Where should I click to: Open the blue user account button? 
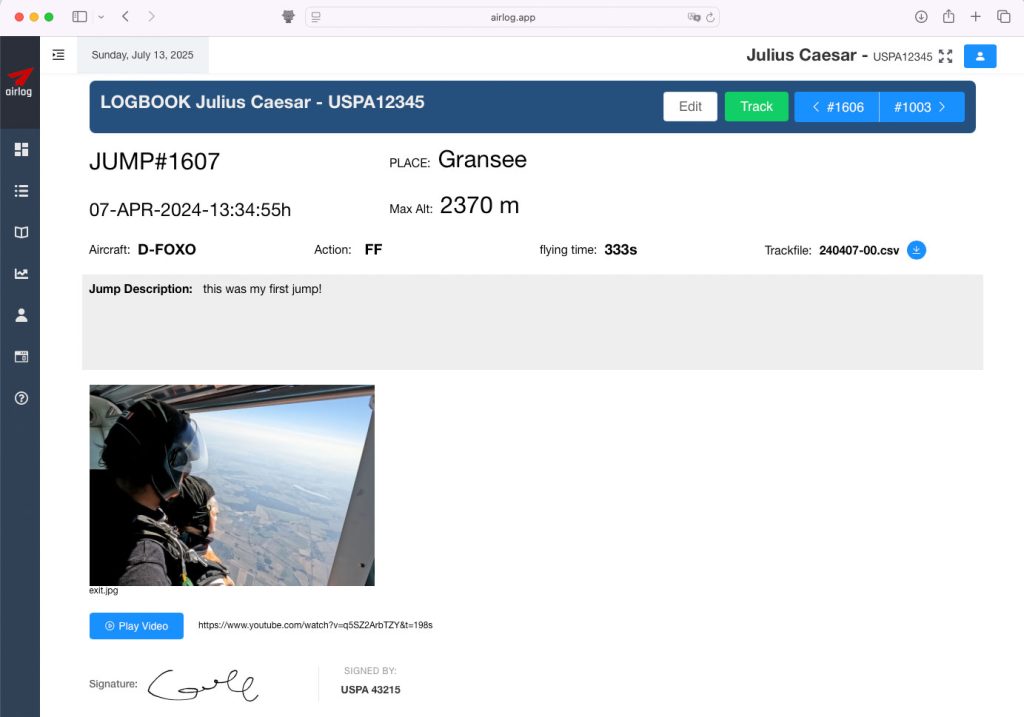coord(980,56)
